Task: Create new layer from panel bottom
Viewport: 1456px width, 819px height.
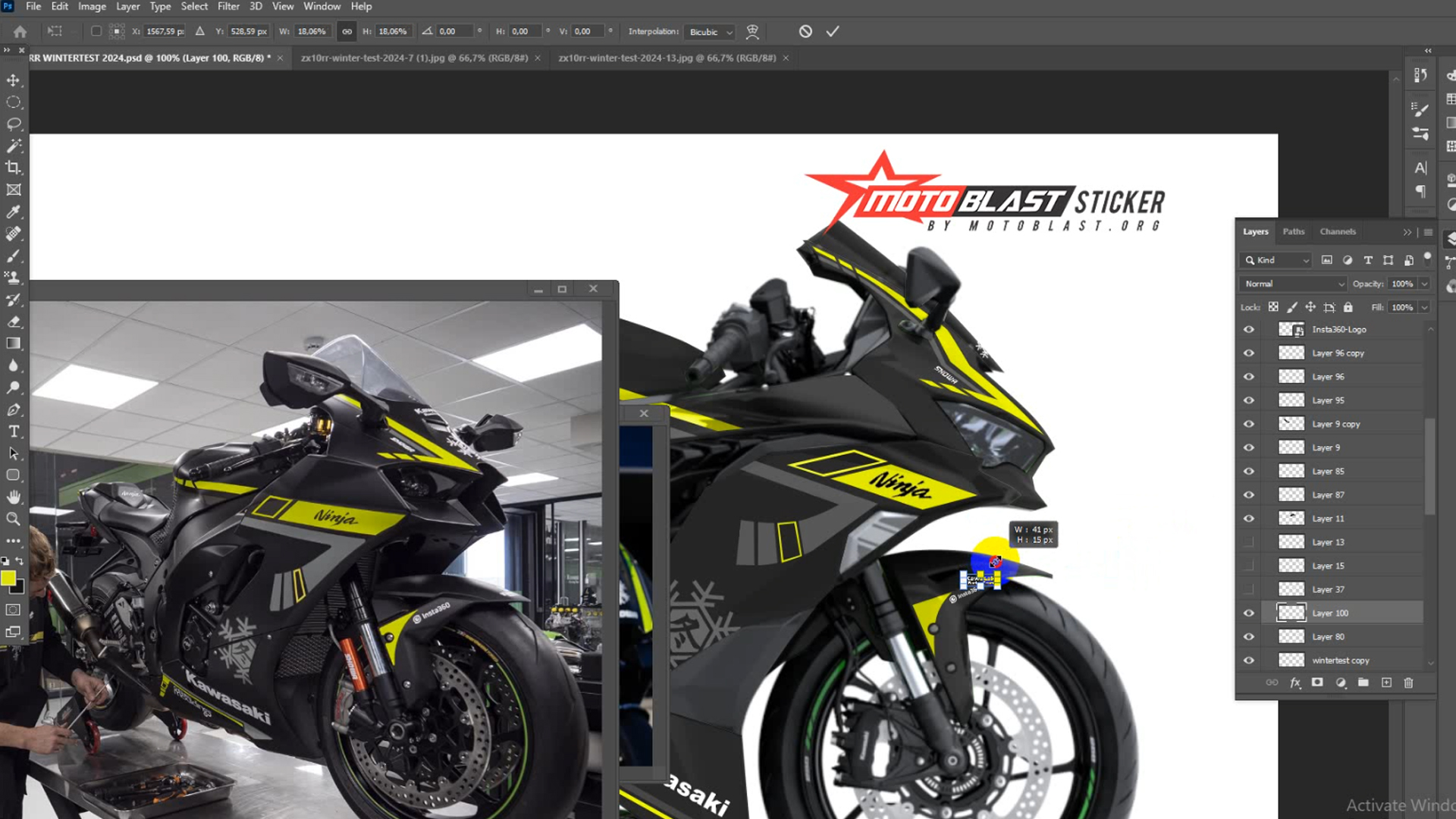Action: point(1386,682)
